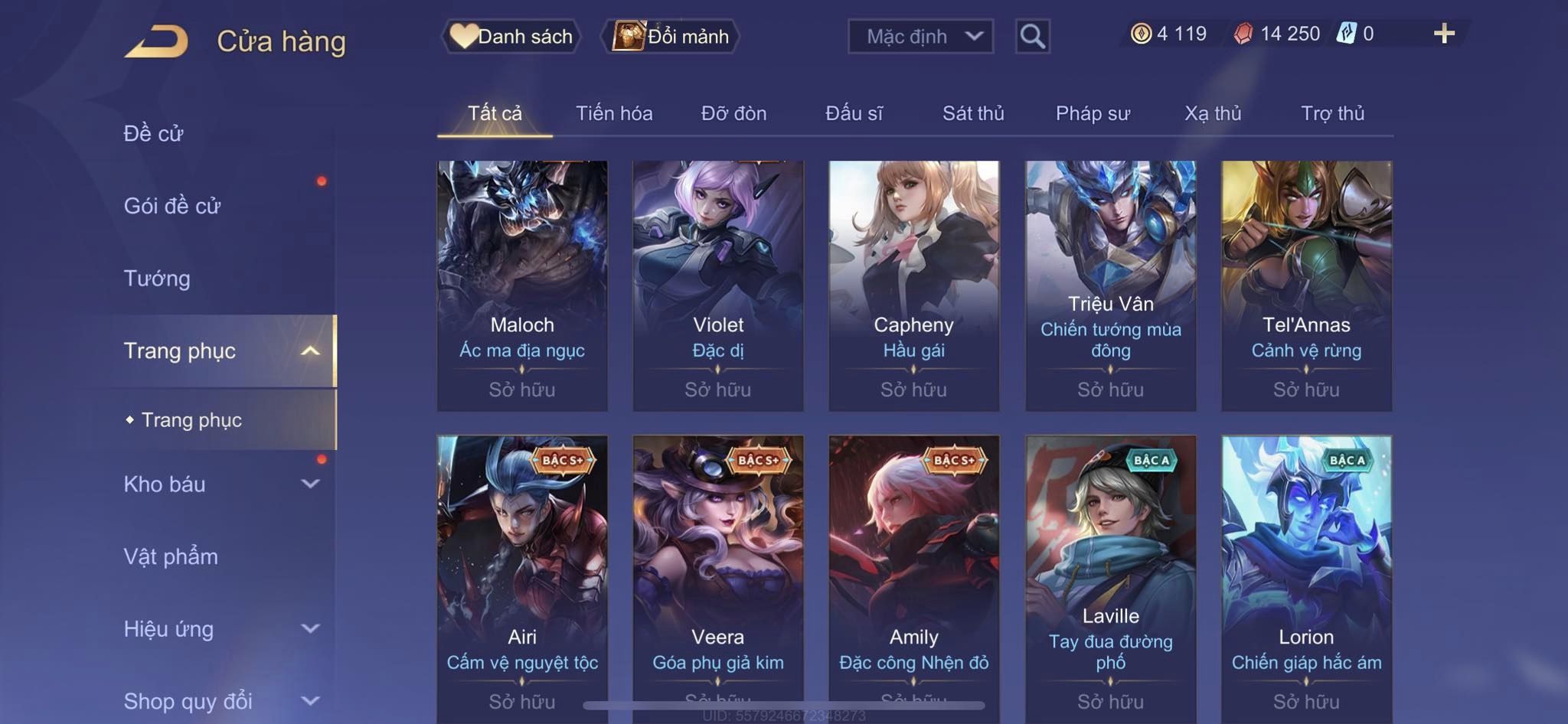Select the Violet Đặc dị skin card
The image size is (1568, 724).
pos(718,285)
